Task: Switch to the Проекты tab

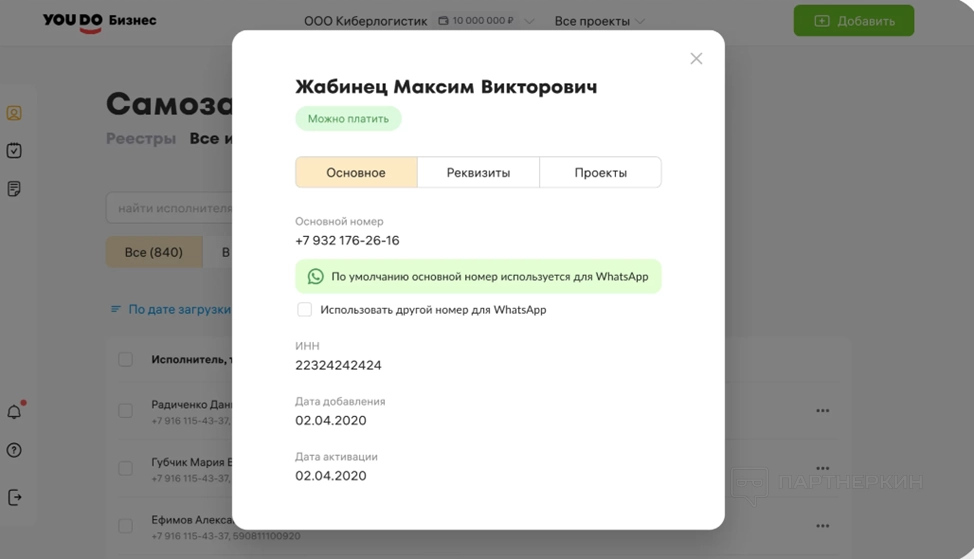Action: 600,172
